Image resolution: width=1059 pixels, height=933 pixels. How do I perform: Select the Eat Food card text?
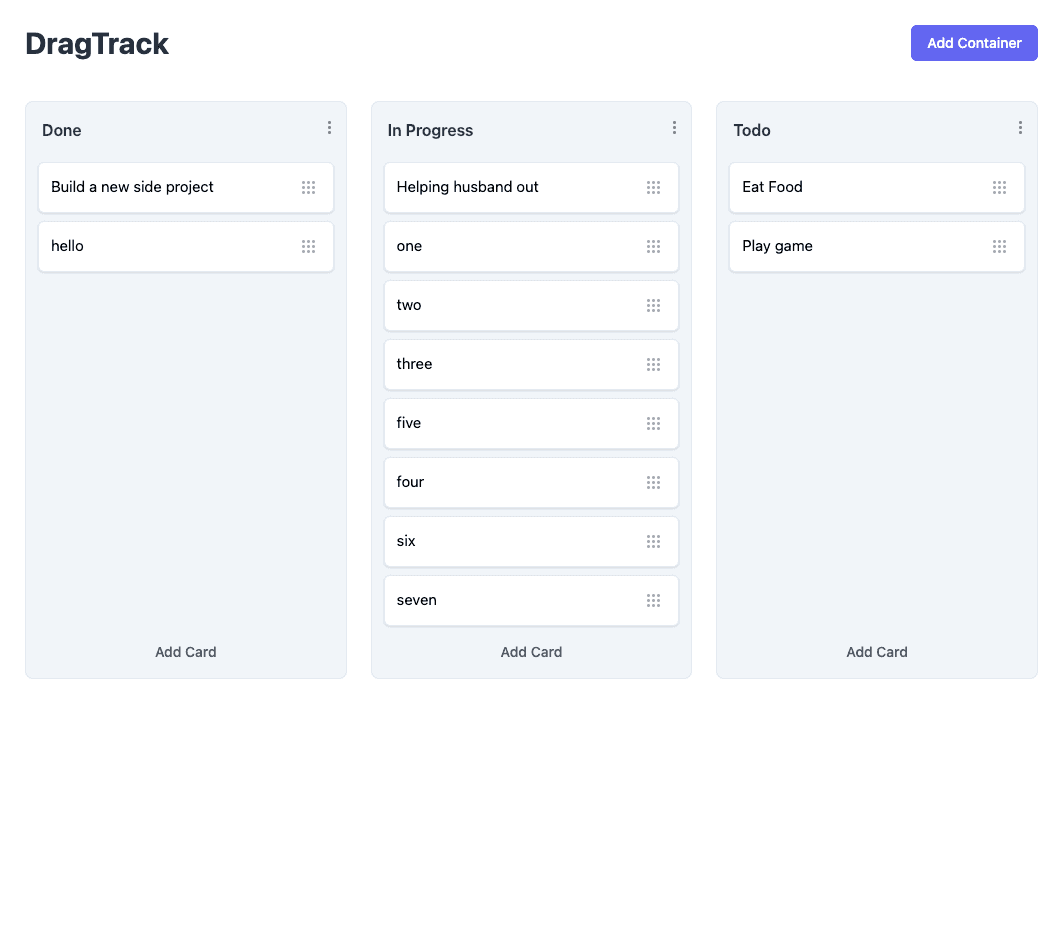click(x=773, y=187)
